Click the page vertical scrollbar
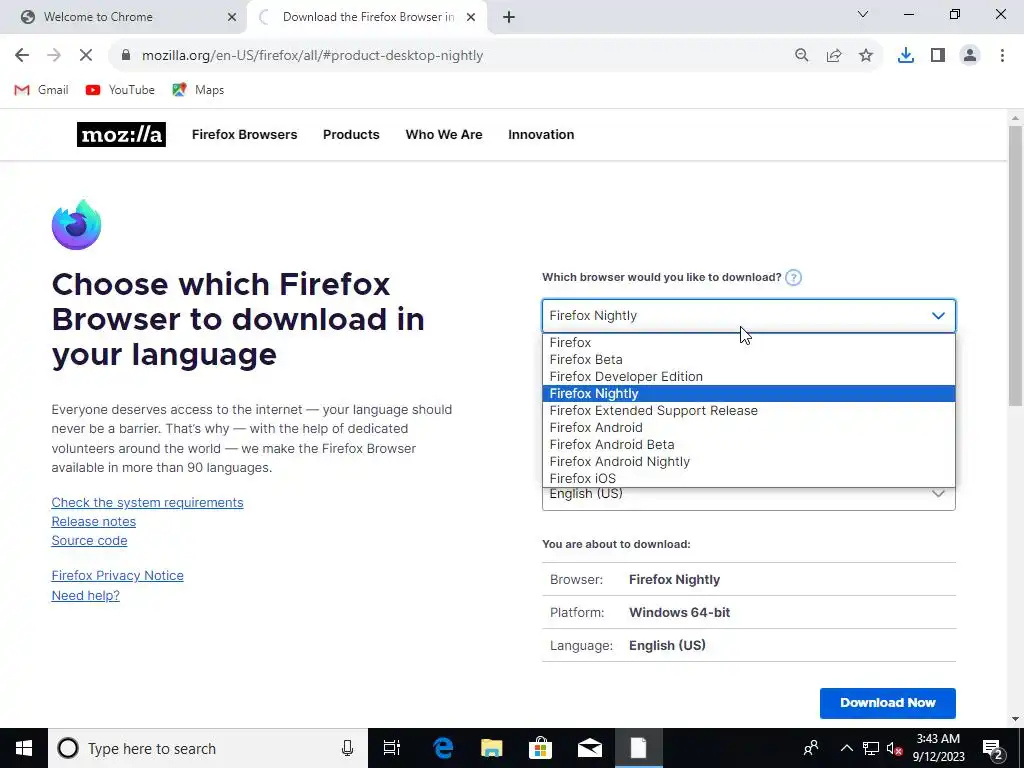Image resolution: width=1024 pixels, height=768 pixels. click(x=1015, y=266)
